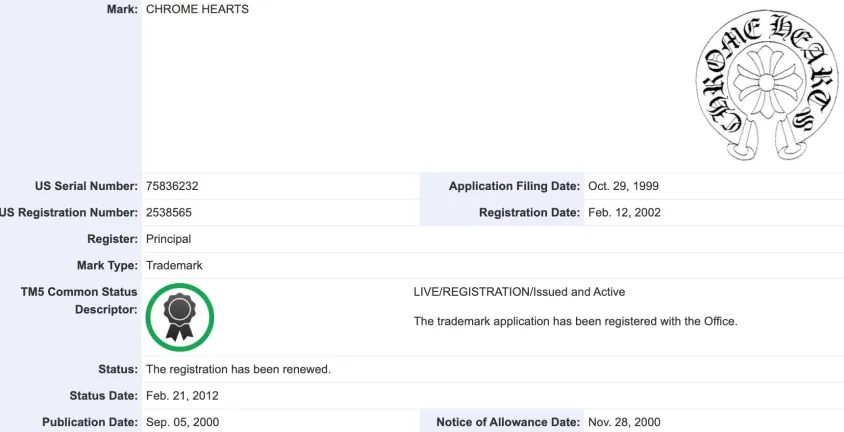Click the Notice of Allowance Date label
The width and height of the screenshot is (844, 432).
click(508, 422)
